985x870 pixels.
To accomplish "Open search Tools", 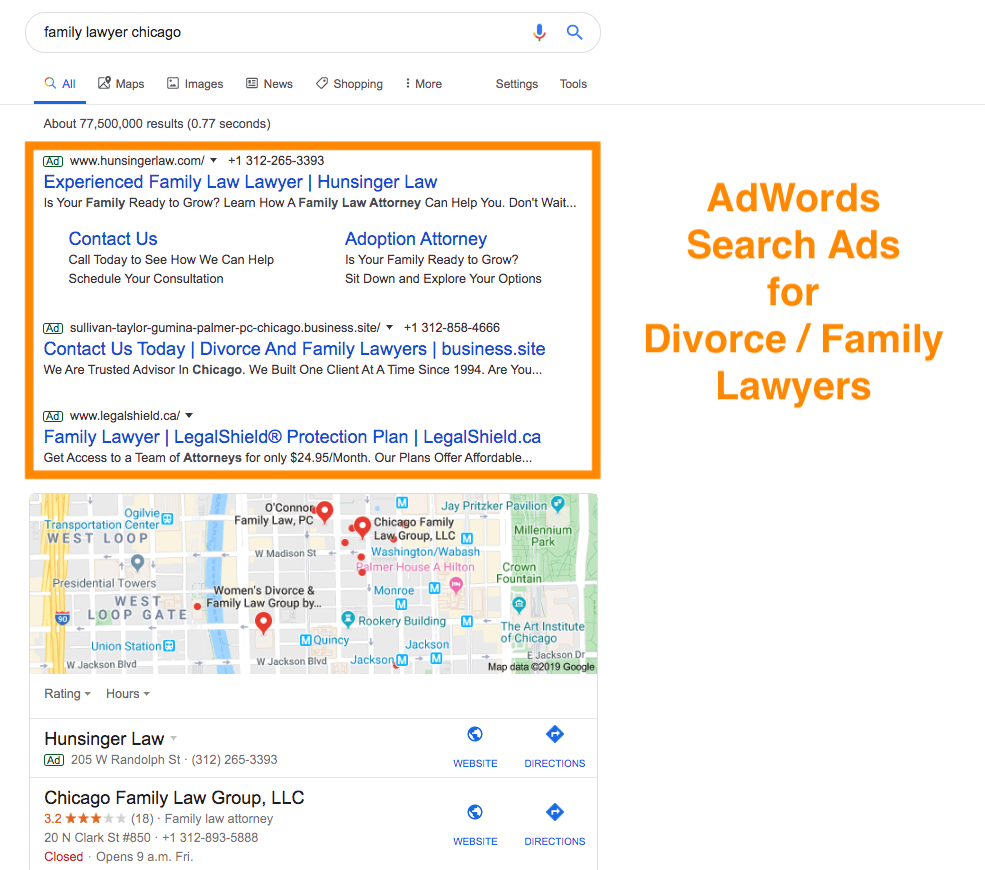I will pyautogui.click(x=573, y=84).
